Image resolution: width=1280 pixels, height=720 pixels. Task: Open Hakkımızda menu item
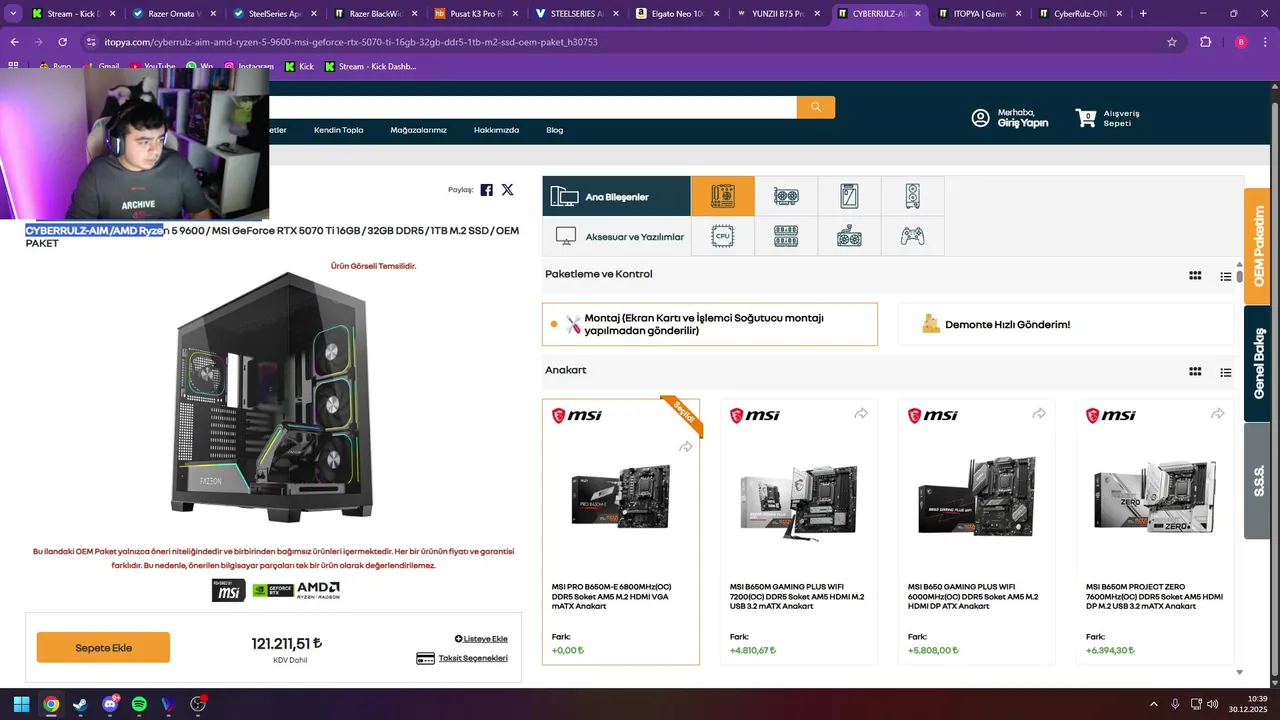pos(496,130)
